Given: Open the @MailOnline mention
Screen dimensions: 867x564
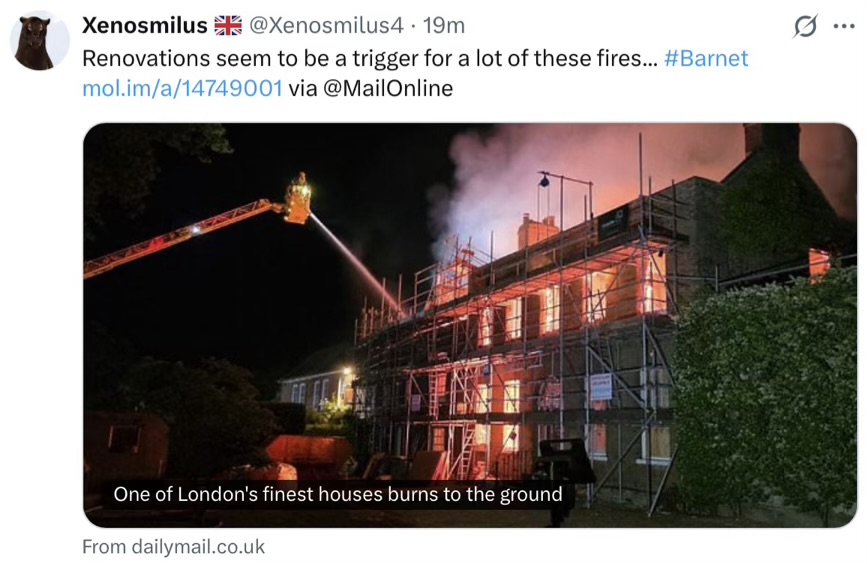Looking at the screenshot, I should (x=388, y=88).
